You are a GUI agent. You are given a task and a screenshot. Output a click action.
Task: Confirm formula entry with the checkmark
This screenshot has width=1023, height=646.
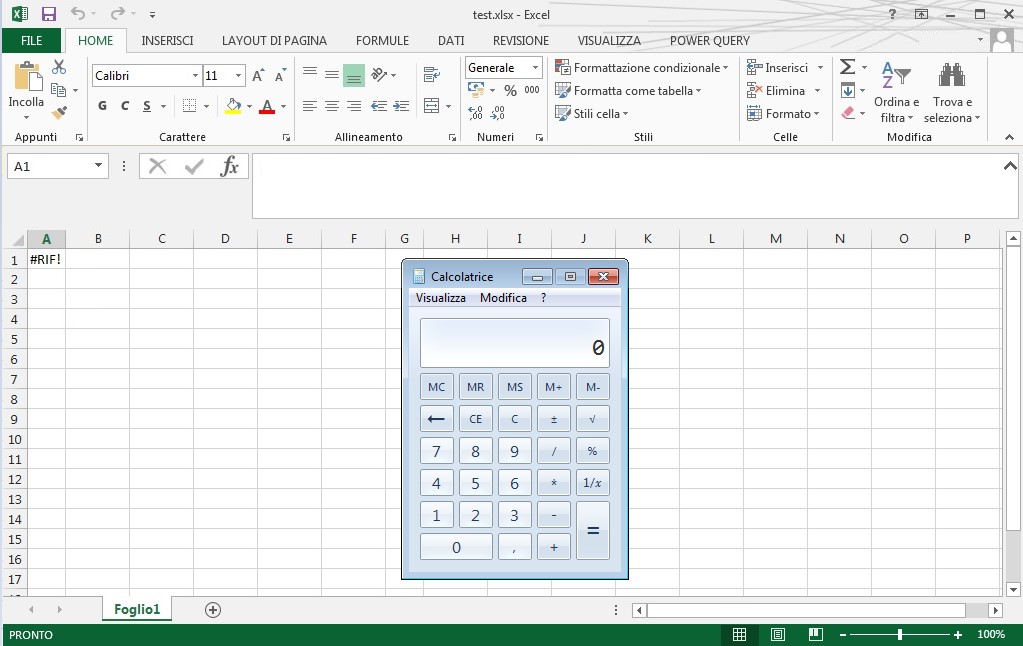click(194, 166)
